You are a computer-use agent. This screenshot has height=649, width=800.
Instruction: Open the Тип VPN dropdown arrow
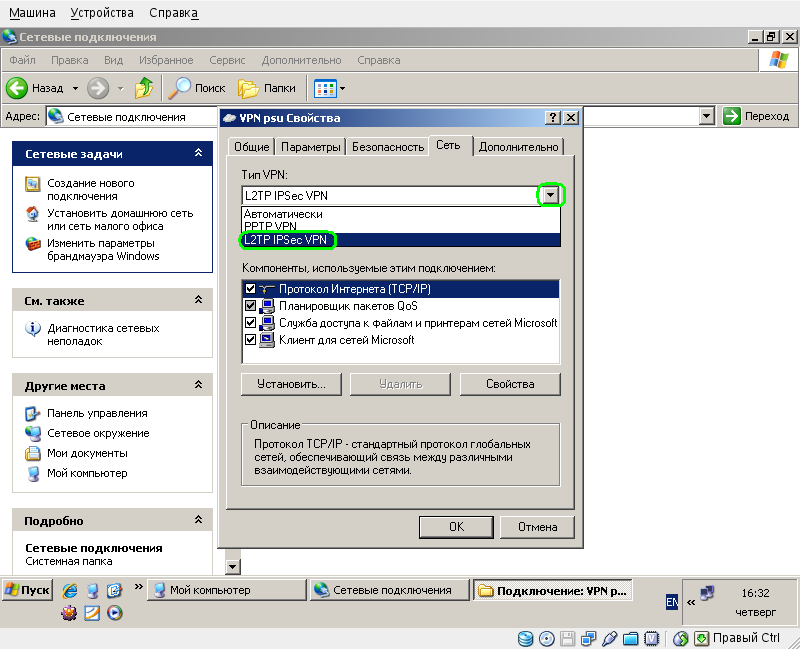pos(551,195)
